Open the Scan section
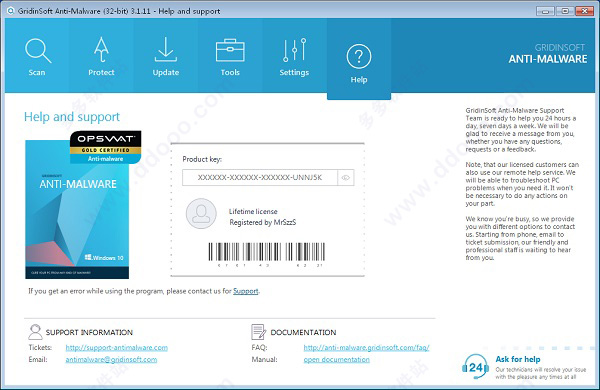Screen dimensions: 600x390 tap(37, 56)
